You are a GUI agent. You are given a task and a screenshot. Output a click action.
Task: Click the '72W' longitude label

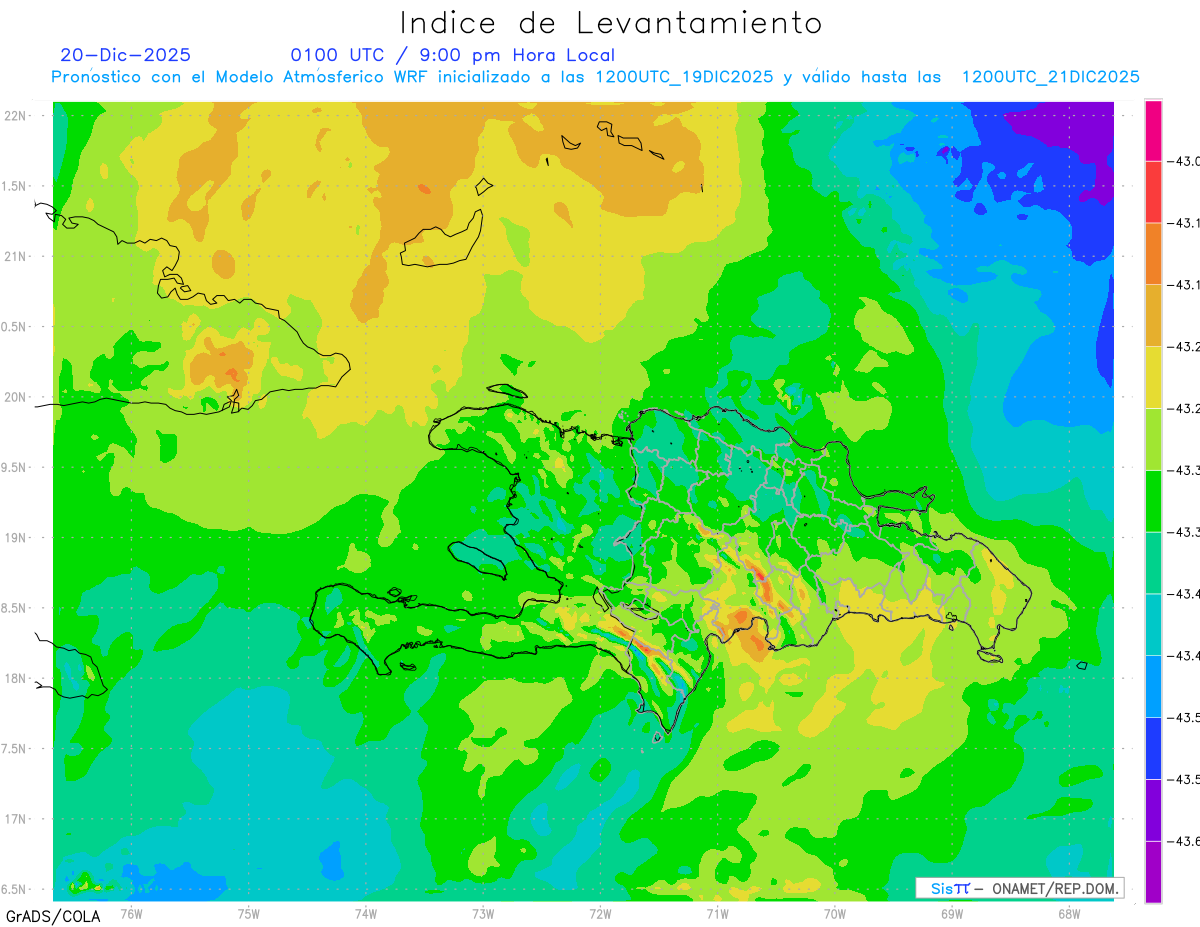point(600,913)
